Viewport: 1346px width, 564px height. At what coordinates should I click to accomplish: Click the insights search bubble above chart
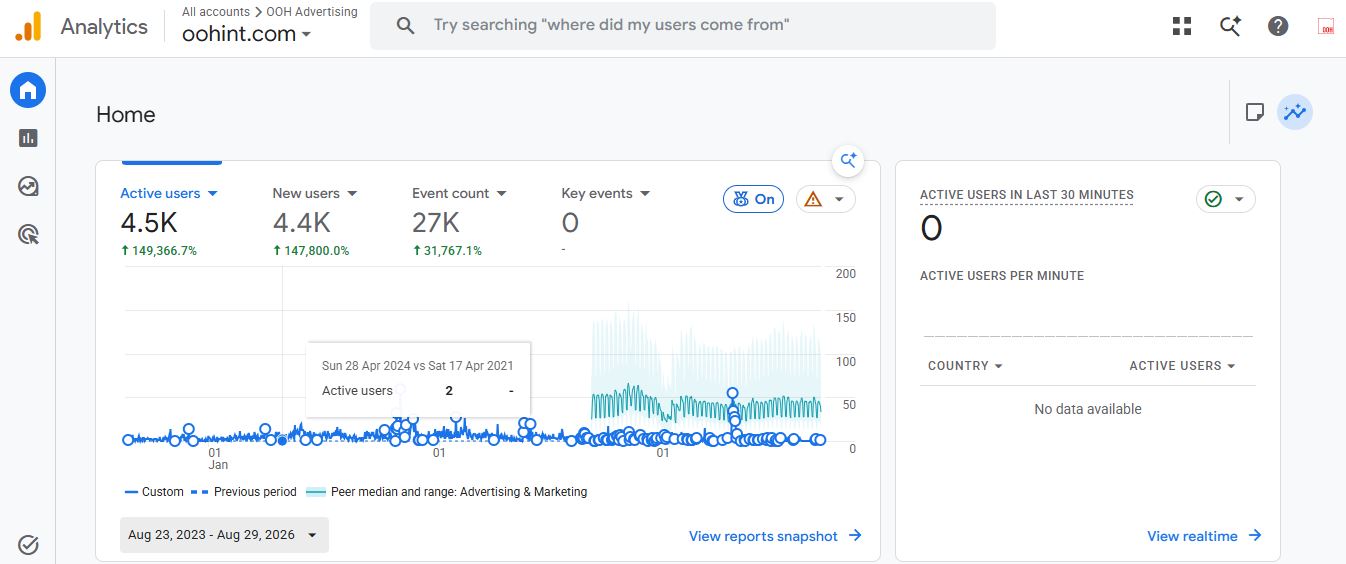848,160
